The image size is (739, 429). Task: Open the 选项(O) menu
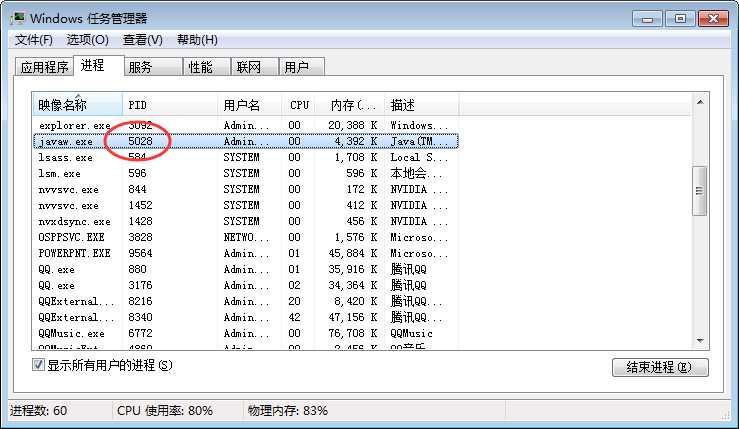(x=88, y=40)
